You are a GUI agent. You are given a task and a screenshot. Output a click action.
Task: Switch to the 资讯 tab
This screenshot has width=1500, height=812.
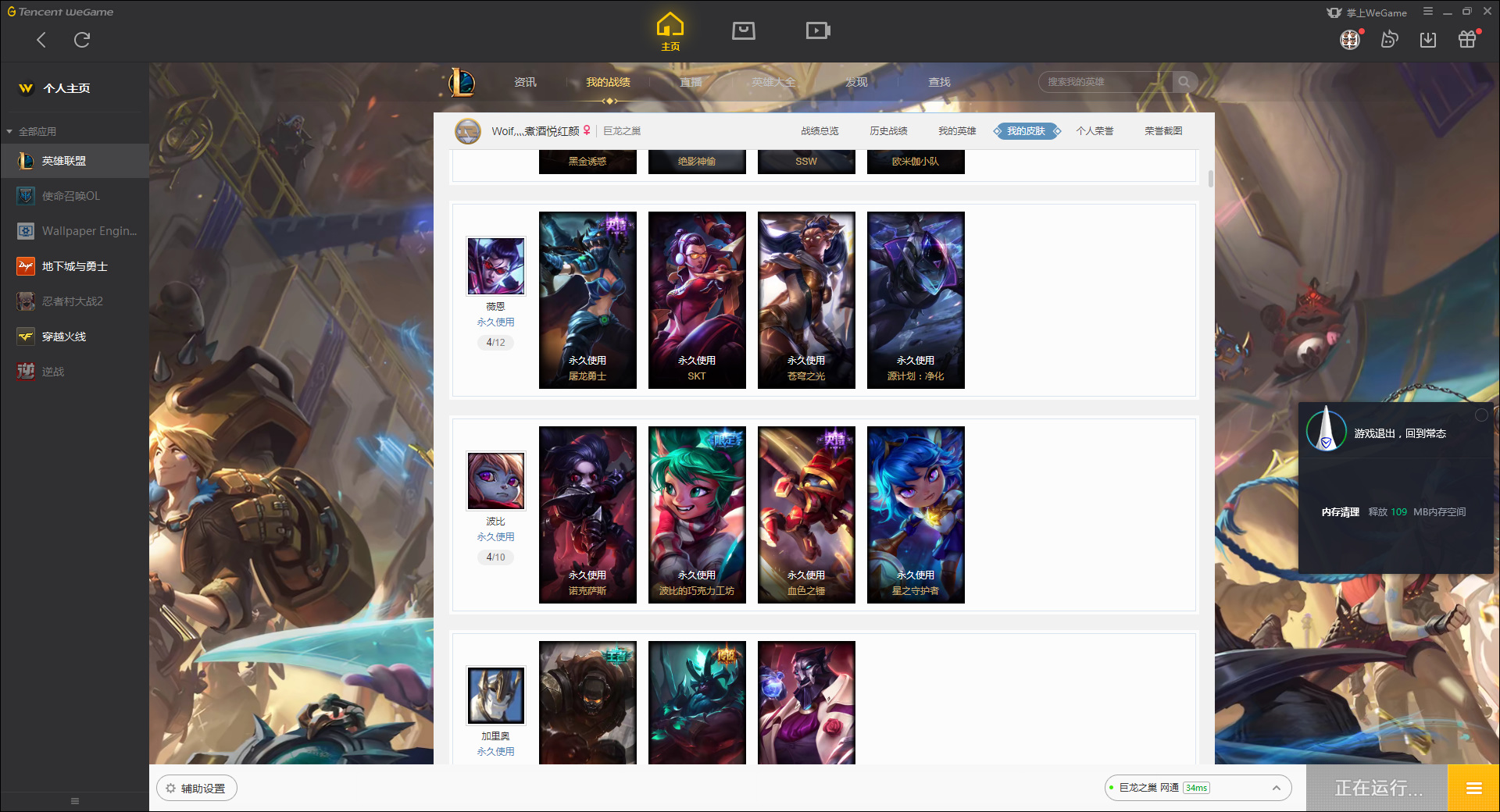tap(525, 82)
